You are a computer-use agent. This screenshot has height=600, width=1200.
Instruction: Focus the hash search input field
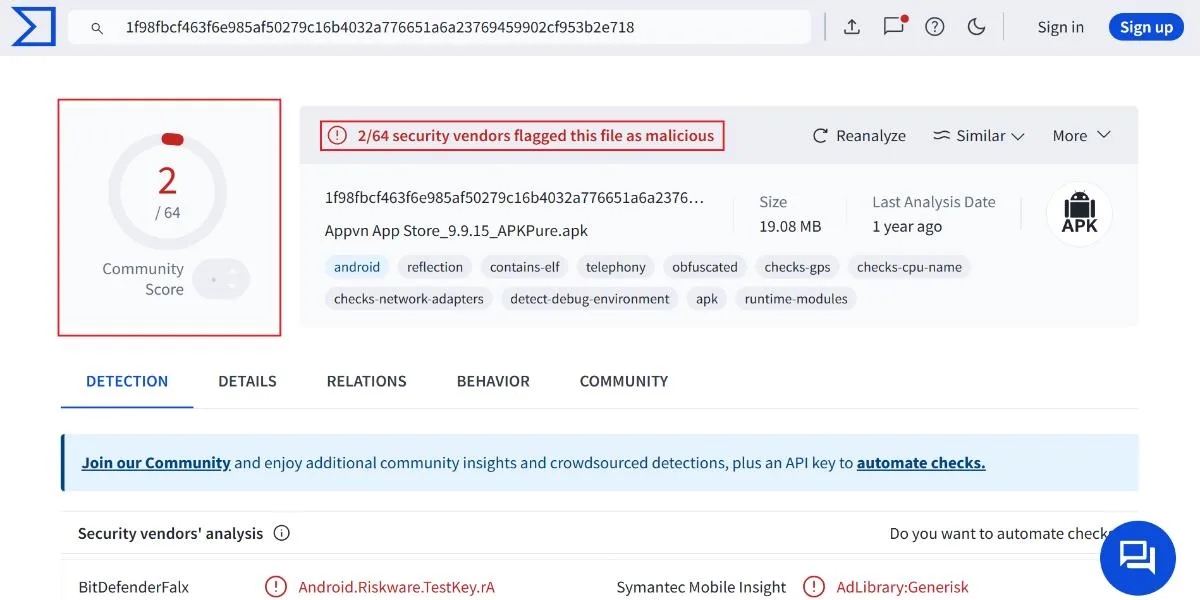[440, 27]
